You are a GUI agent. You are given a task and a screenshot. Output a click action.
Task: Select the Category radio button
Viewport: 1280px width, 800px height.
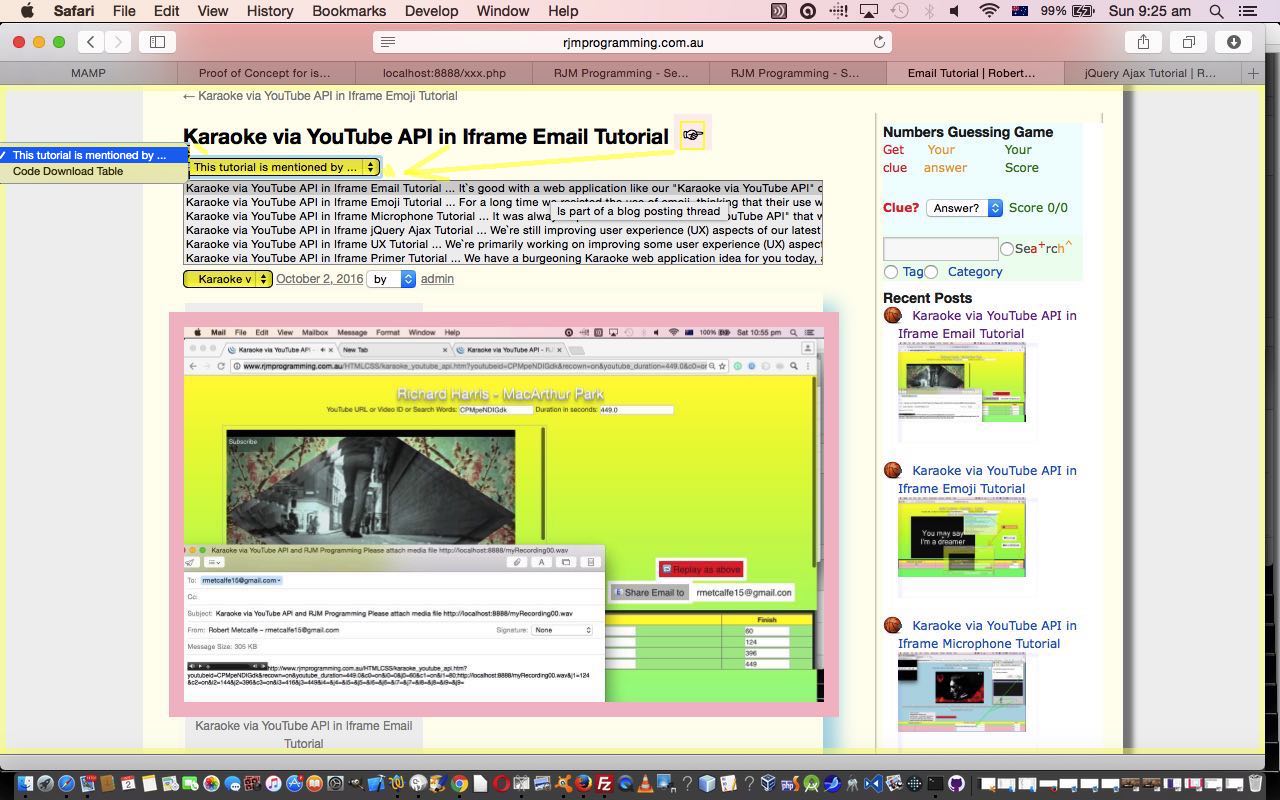click(931, 272)
